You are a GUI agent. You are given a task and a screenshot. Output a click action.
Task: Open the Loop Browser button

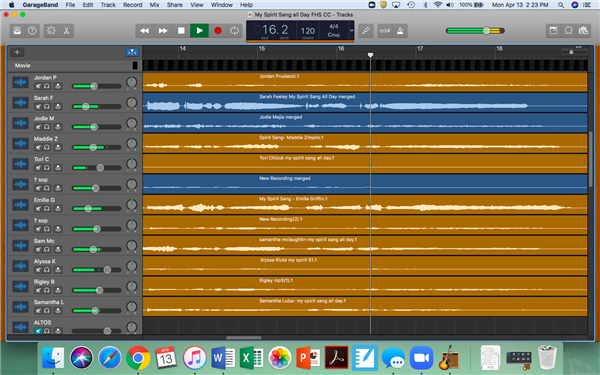(x=569, y=31)
